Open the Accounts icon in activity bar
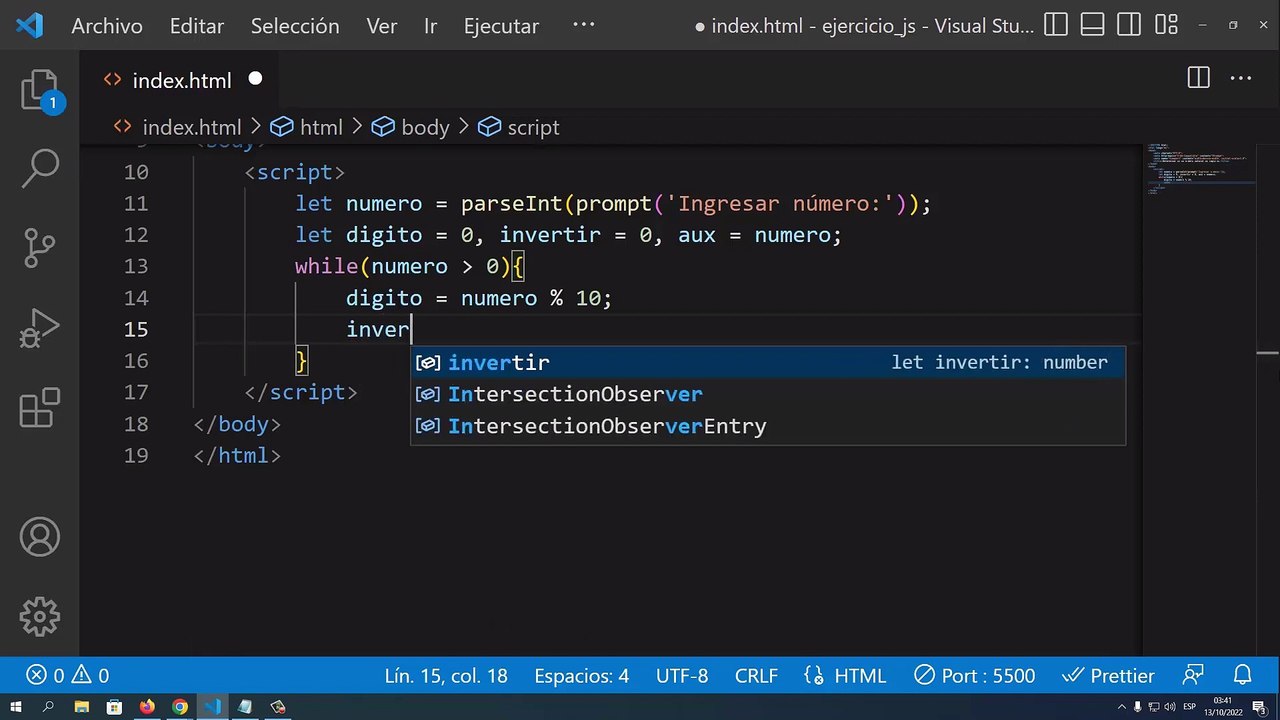1280x720 pixels. click(40, 538)
